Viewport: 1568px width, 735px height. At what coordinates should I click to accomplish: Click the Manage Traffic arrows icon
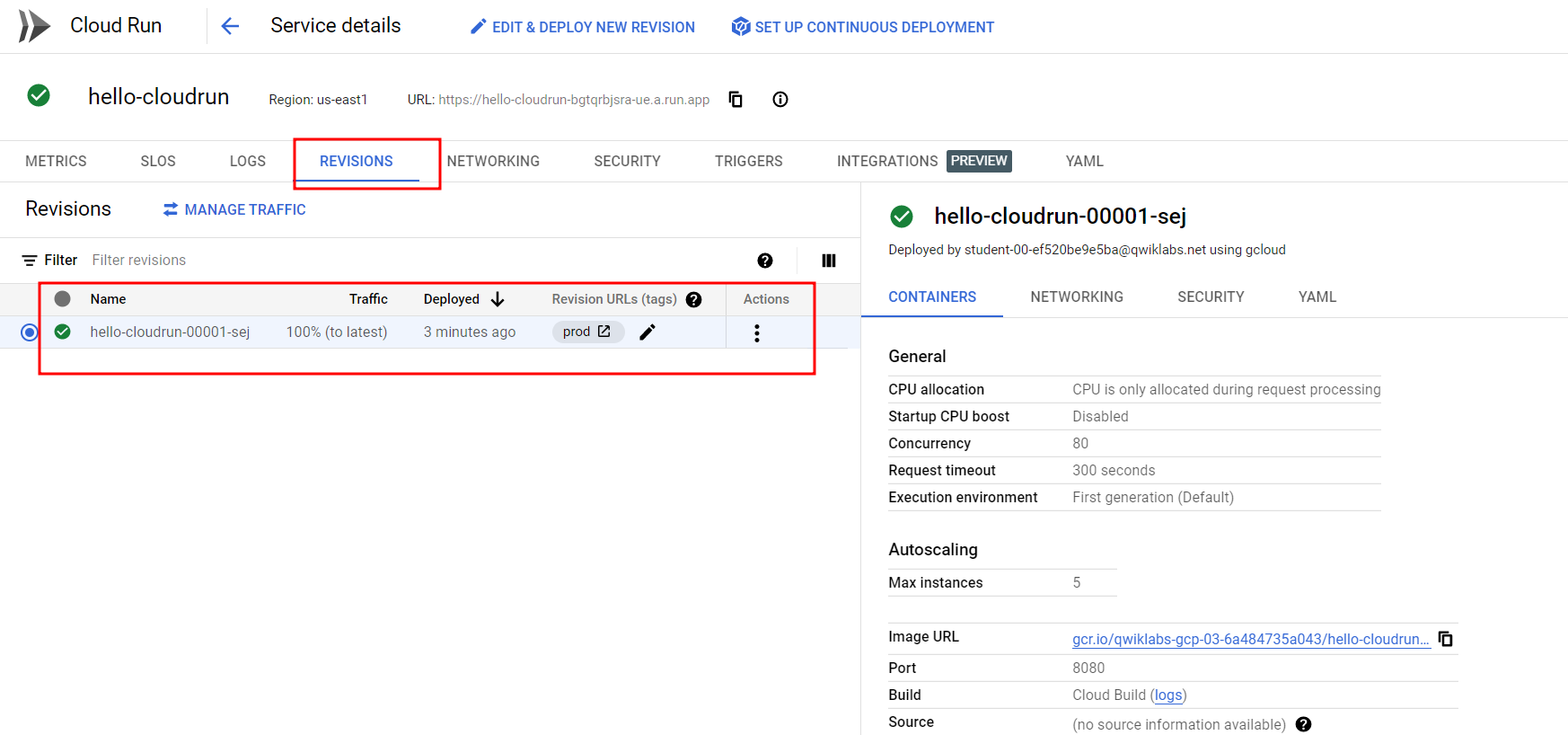(x=171, y=209)
